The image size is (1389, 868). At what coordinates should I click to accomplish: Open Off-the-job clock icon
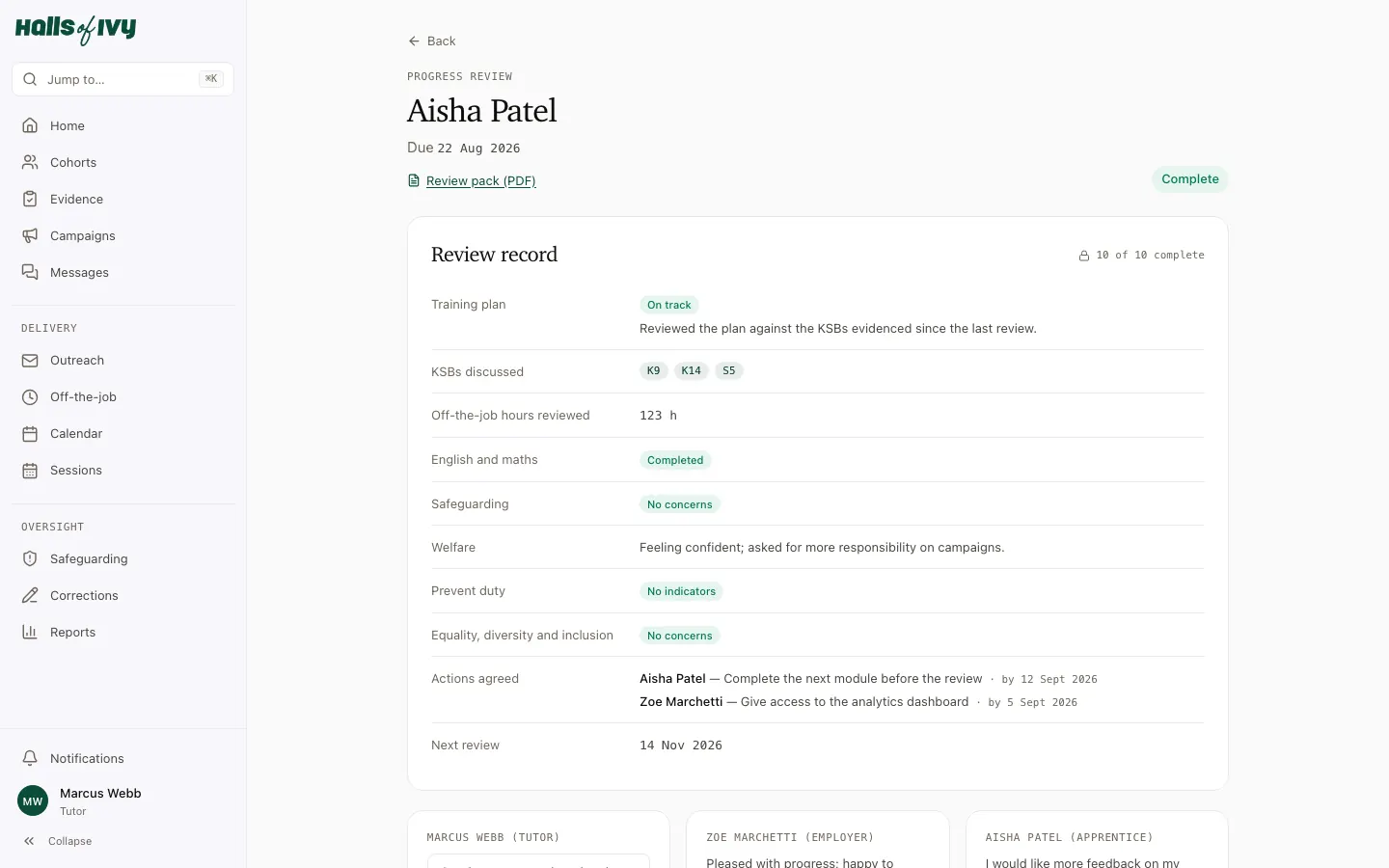pyautogui.click(x=30, y=396)
